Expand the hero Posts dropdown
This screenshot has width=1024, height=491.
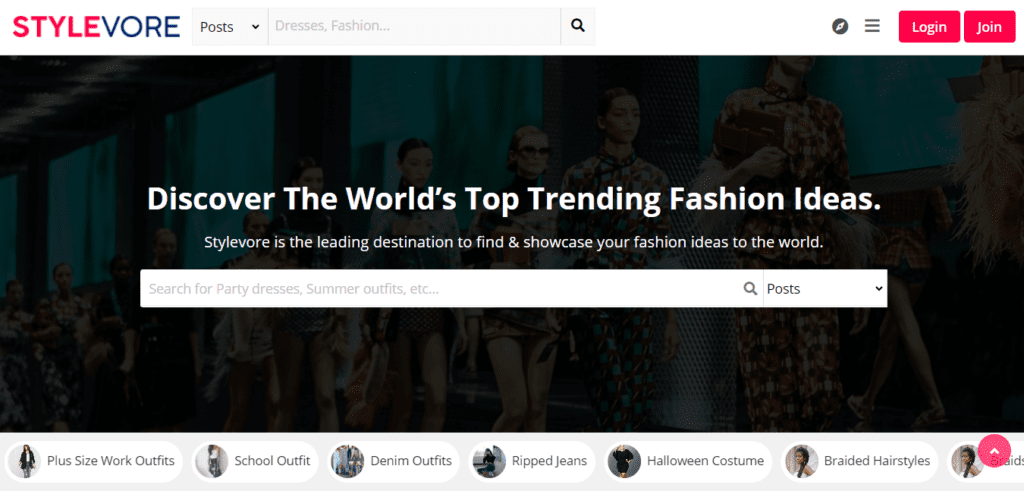tap(825, 289)
